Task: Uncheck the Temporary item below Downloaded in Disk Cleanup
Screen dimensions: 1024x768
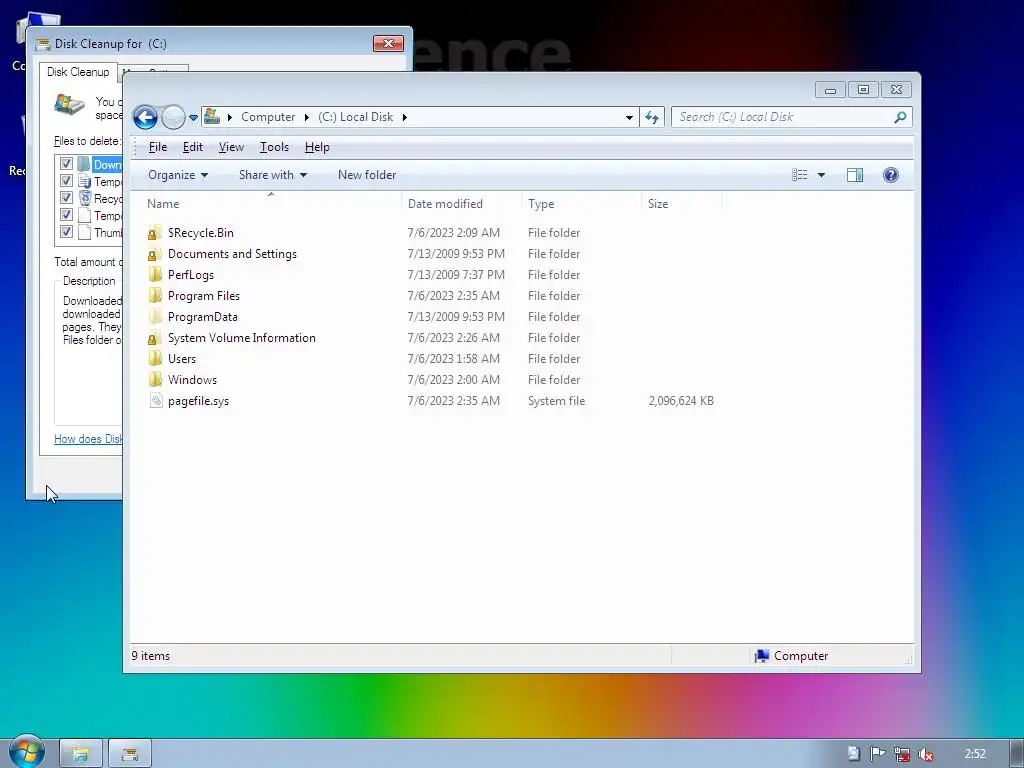Action: pyautogui.click(x=66, y=180)
